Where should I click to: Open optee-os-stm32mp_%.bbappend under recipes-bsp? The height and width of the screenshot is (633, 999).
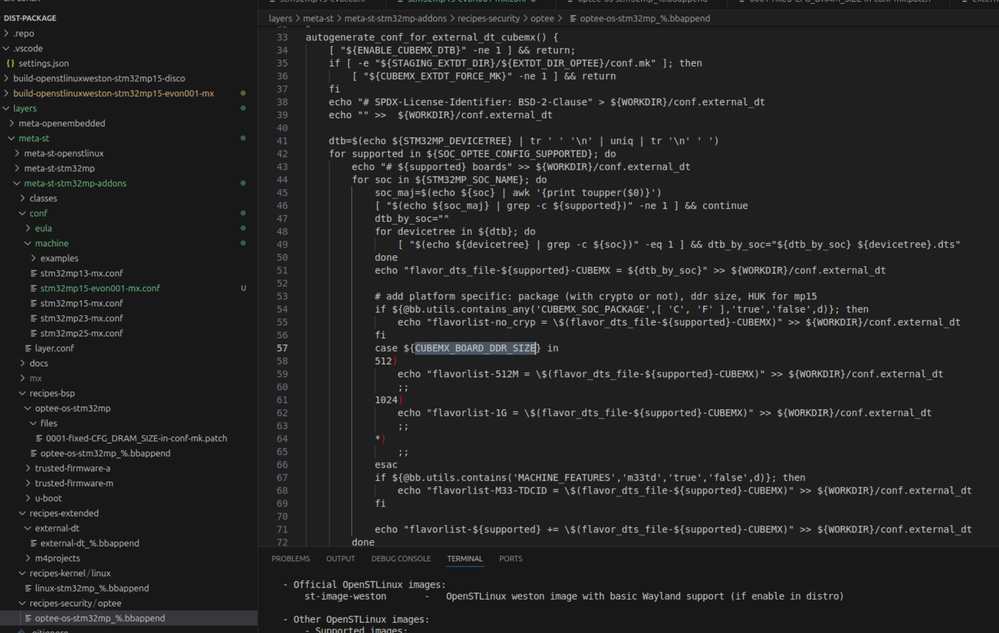105,453
